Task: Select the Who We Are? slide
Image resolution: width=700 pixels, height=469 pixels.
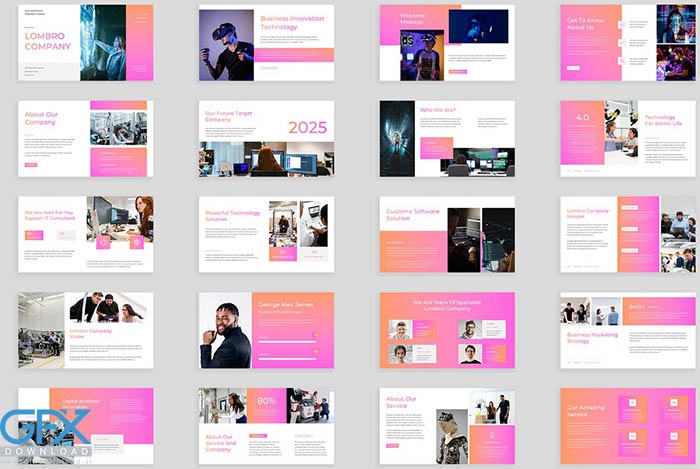Action: pos(447,138)
